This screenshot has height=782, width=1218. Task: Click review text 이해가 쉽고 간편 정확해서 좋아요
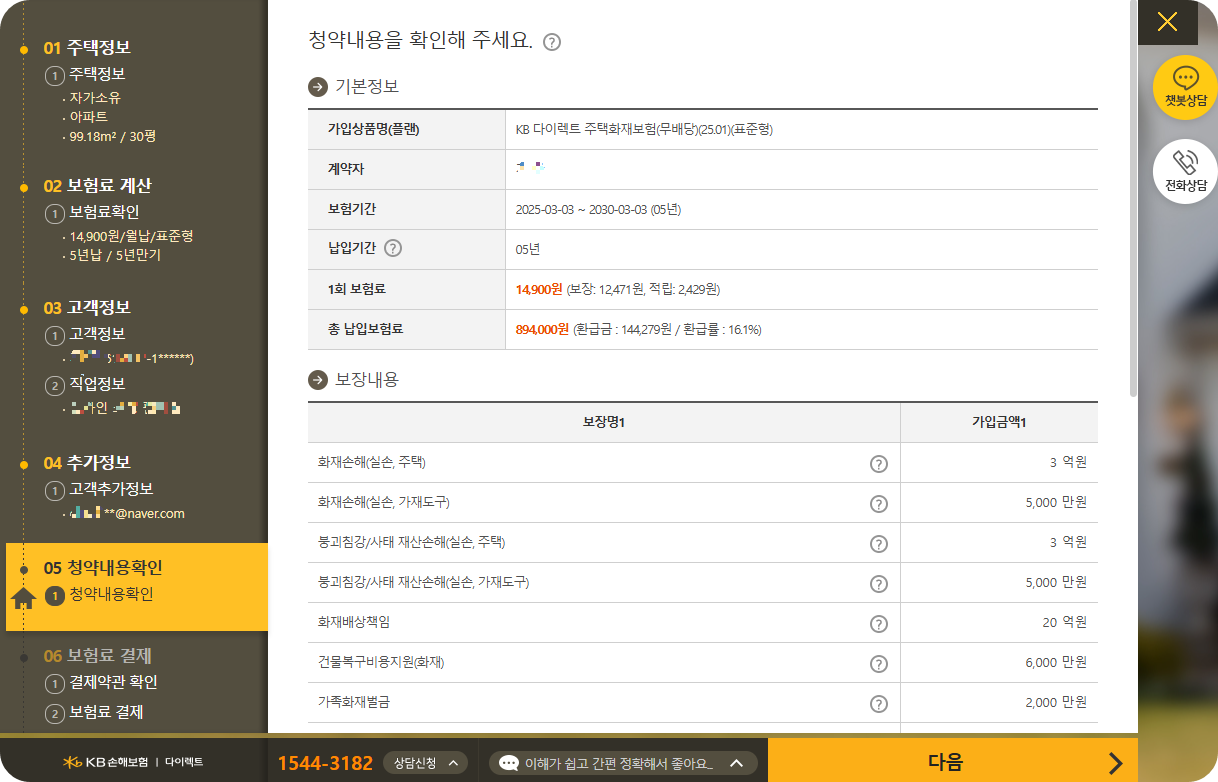pos(619,763)
